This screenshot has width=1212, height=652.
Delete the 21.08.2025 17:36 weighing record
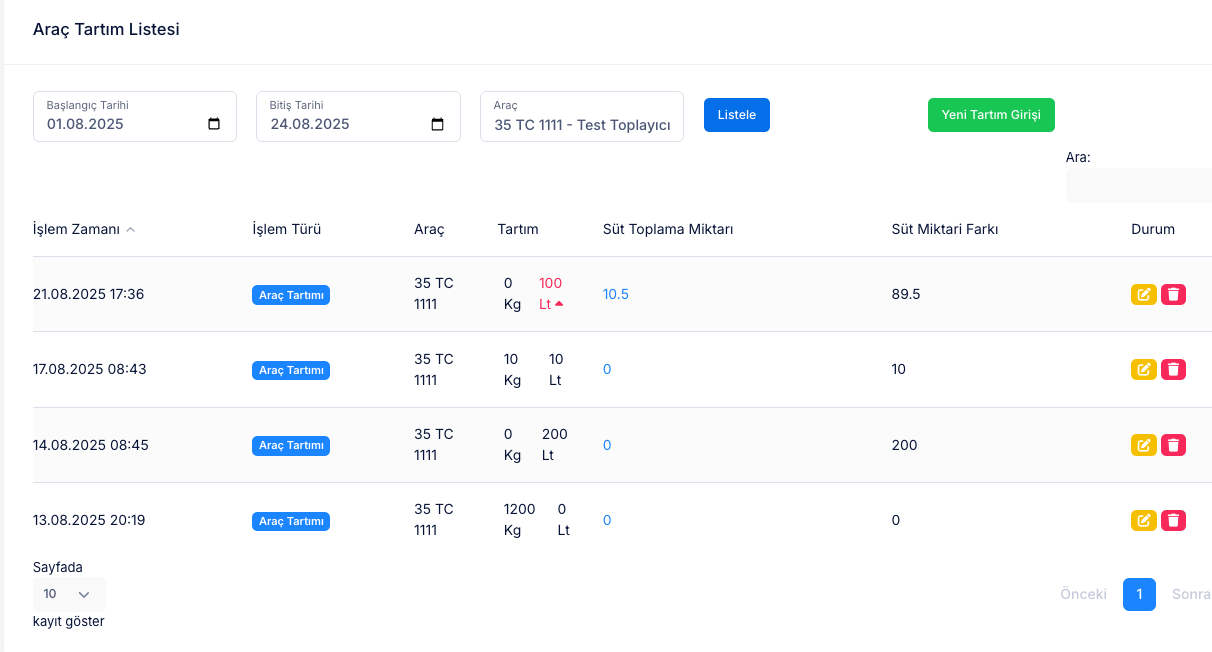click(x=1174, y=294)
